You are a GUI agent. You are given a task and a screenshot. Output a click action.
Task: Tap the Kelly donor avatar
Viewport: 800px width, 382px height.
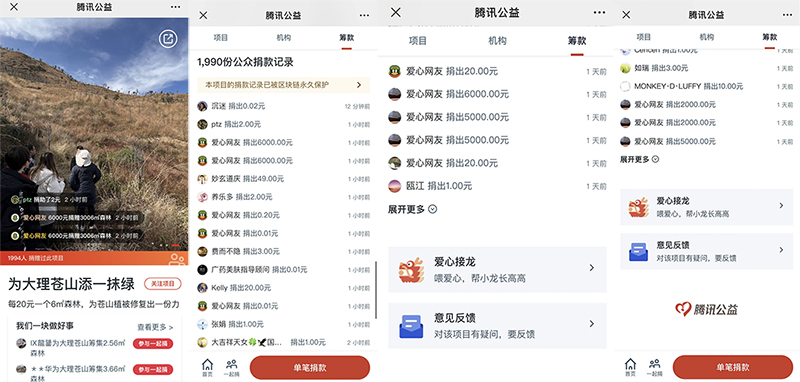click(203, 288)
